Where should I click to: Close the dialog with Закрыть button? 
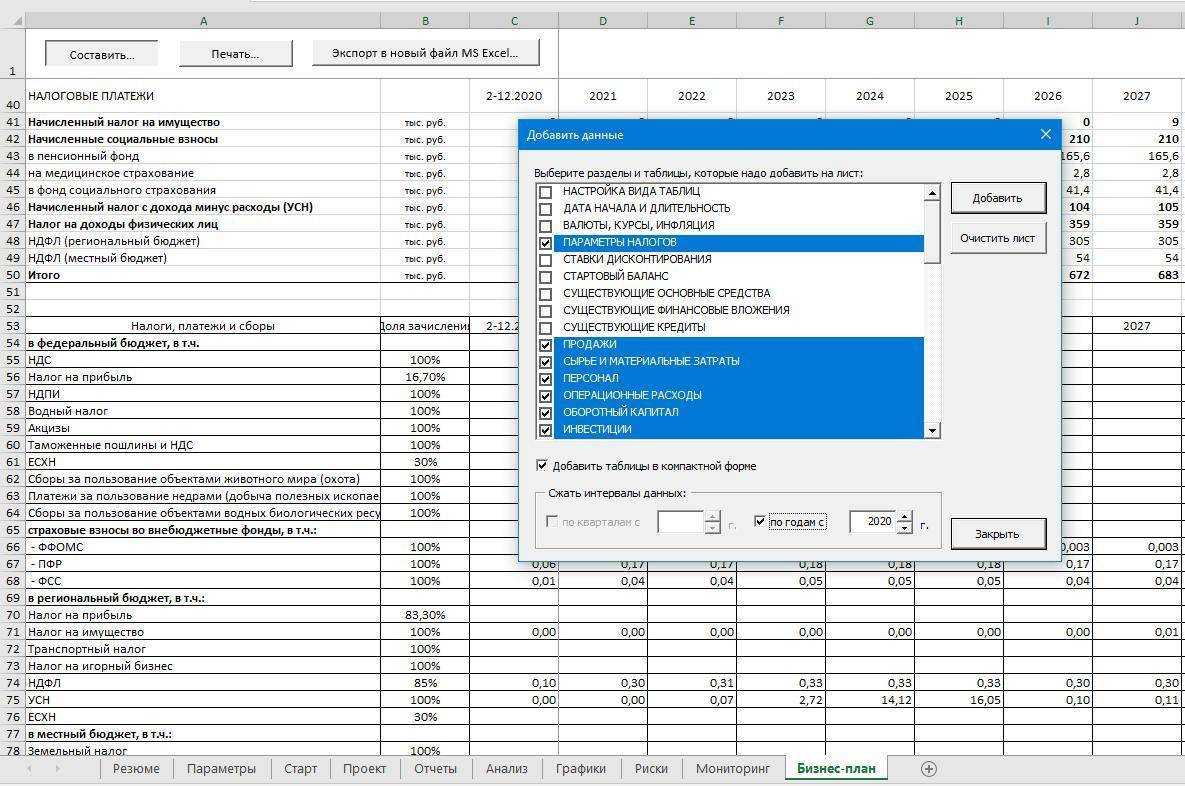click(998, 534)
